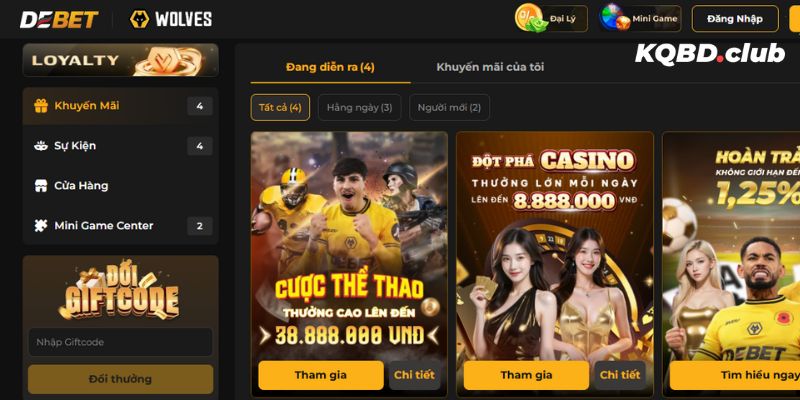Click the DEBET logo
Viewport: 800px width, 400px height.
(59, 19)
